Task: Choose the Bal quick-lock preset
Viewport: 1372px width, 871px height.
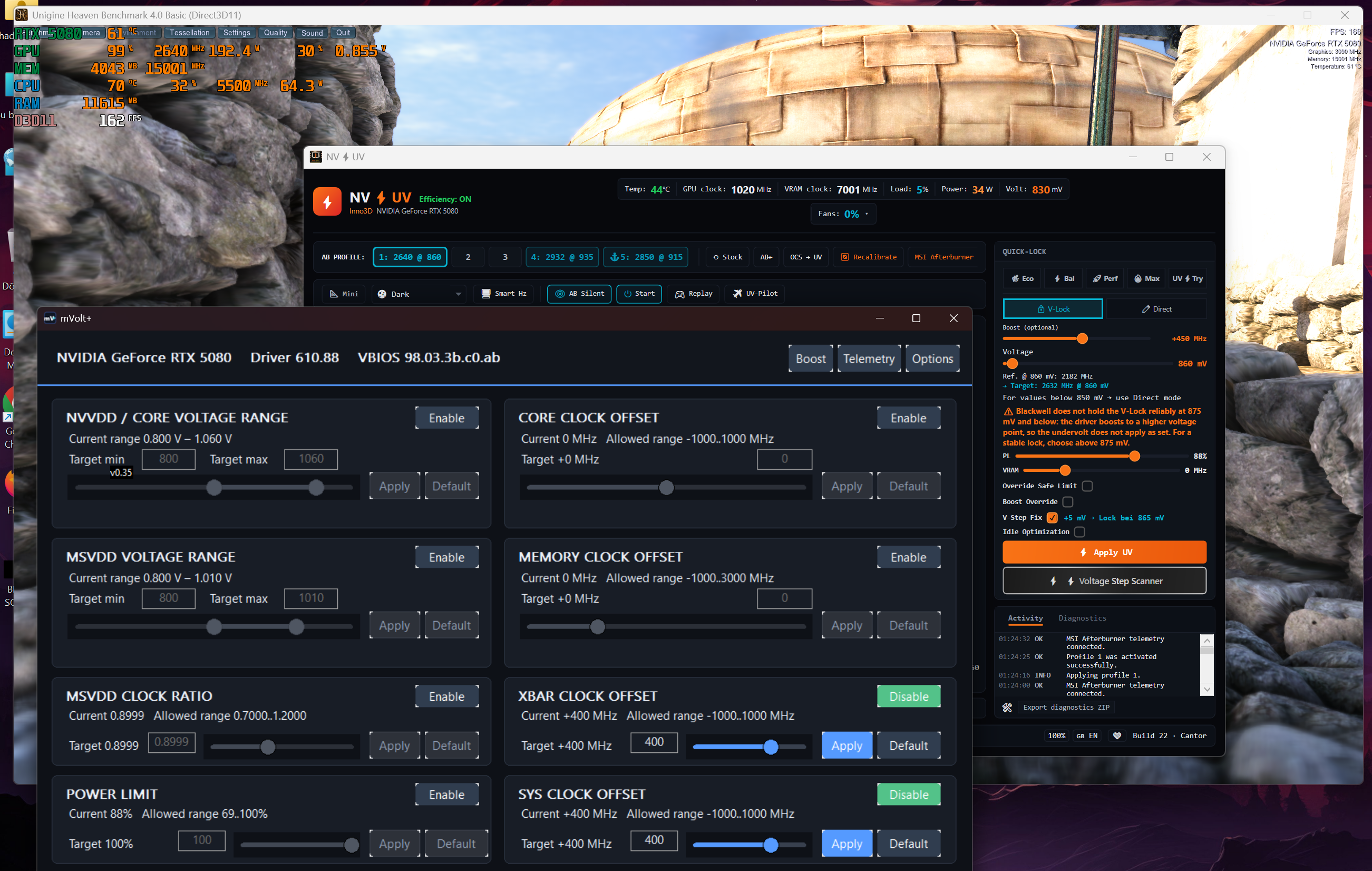Action: (1064, 279)
